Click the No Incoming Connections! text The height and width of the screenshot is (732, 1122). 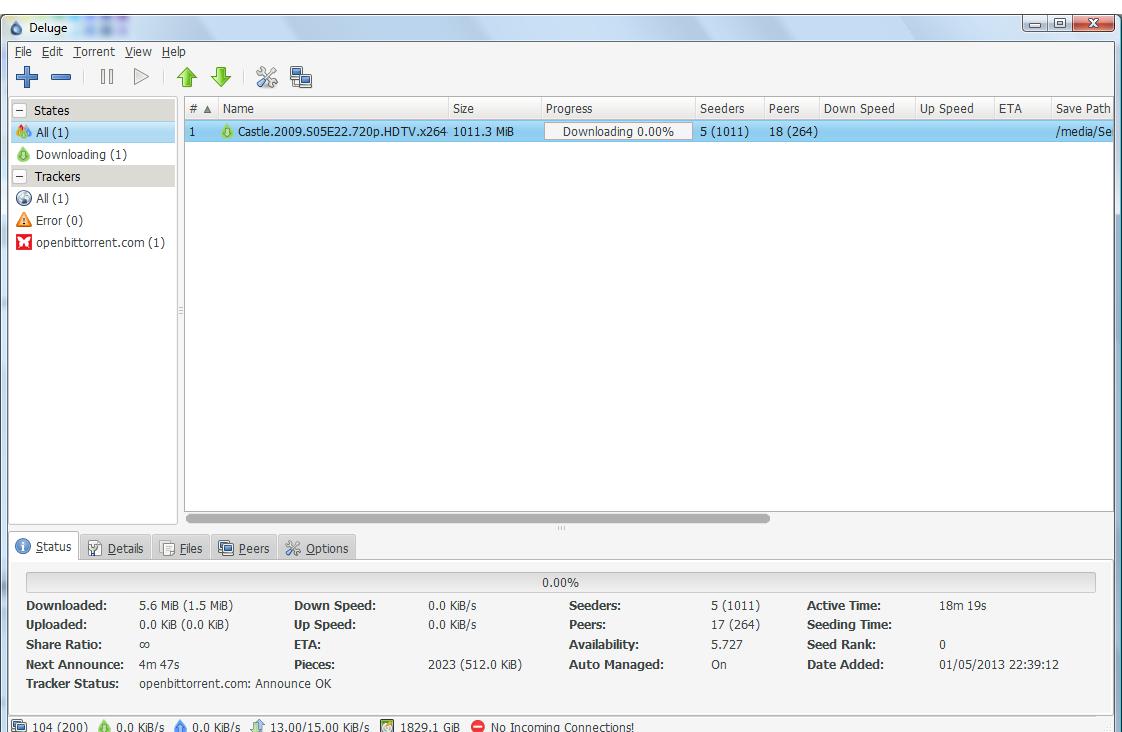pyautogui.click(x=562, y=726)
